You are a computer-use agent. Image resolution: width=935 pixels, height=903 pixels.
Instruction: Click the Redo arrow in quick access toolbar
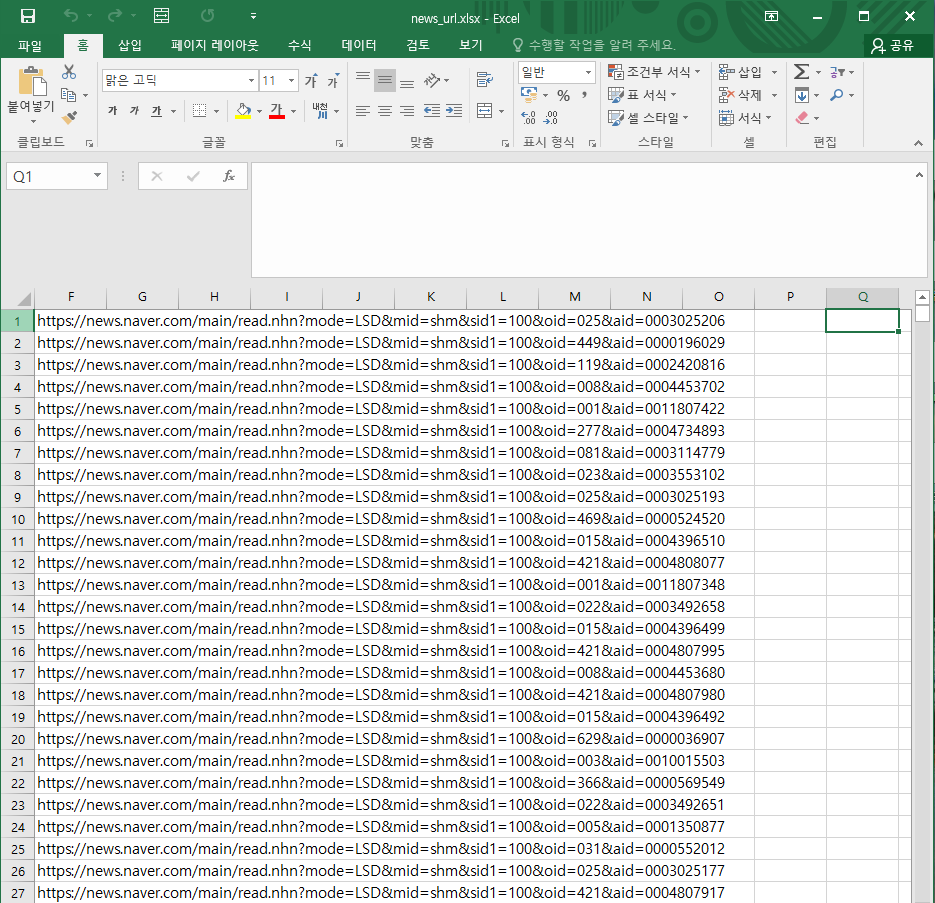pos(114,16)
